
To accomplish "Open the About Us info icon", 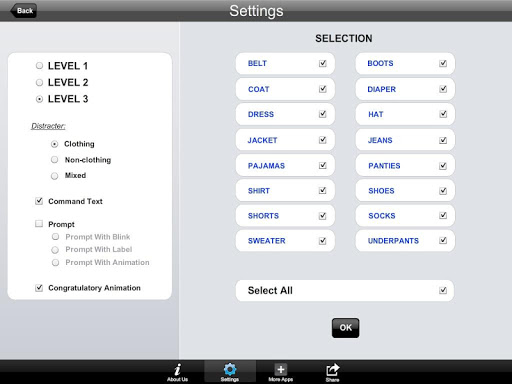I will click(178, 369).
